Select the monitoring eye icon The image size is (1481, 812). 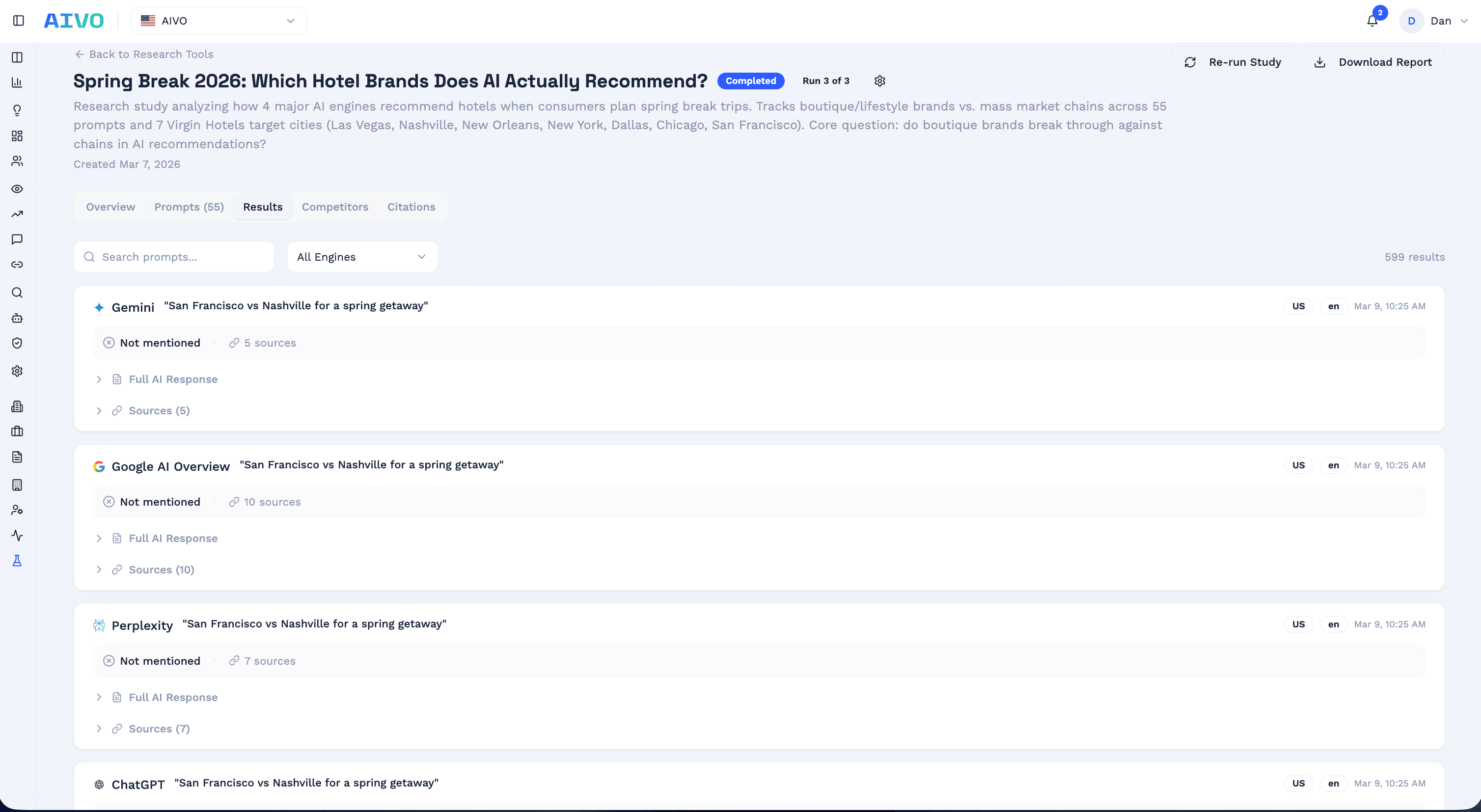tap(17, 189)
